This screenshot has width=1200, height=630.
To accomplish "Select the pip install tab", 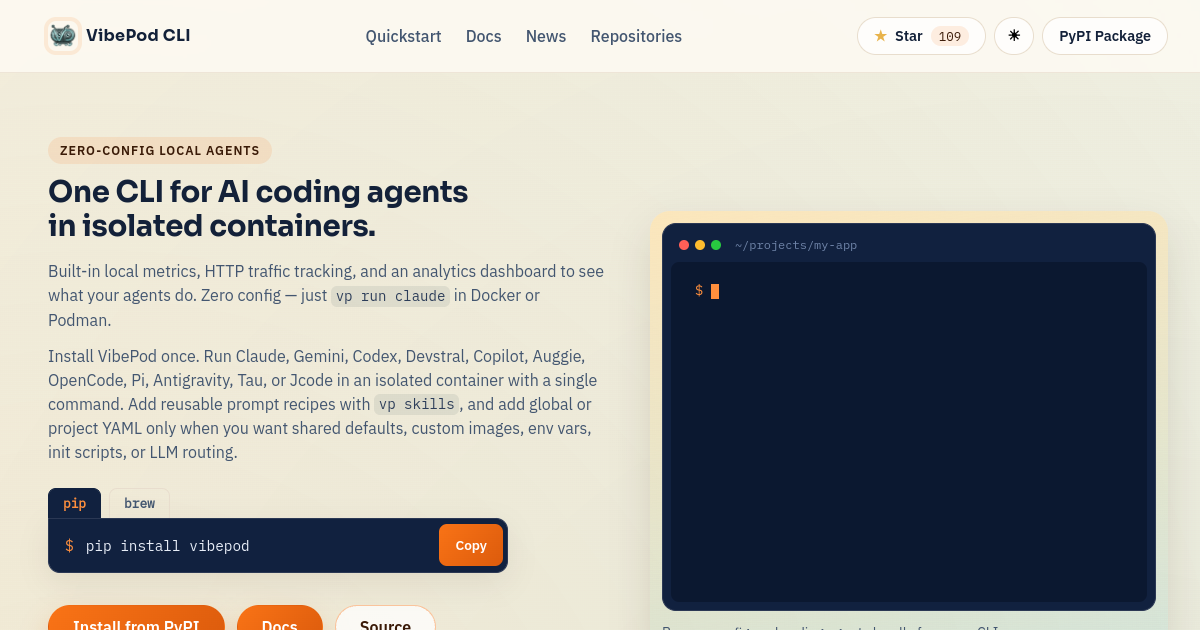I will (75, 503).
